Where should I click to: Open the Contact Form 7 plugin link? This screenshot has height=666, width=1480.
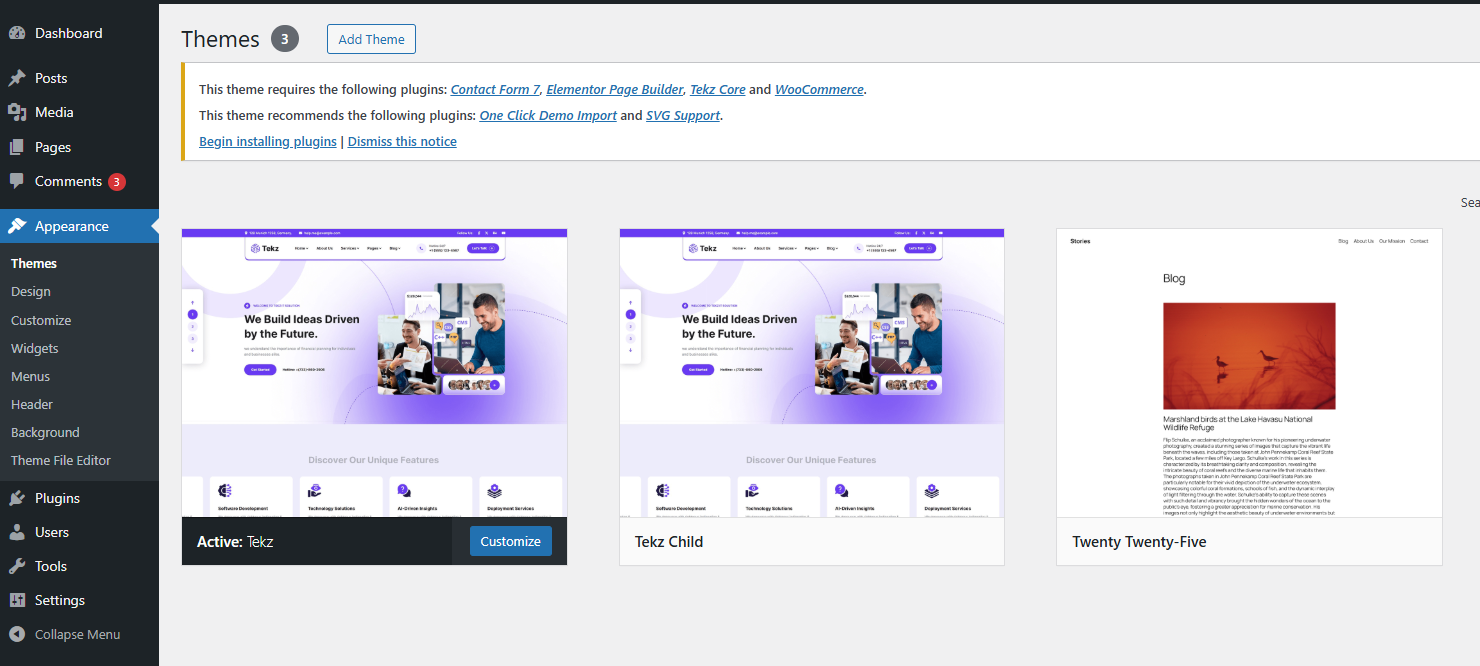[495, 89]
